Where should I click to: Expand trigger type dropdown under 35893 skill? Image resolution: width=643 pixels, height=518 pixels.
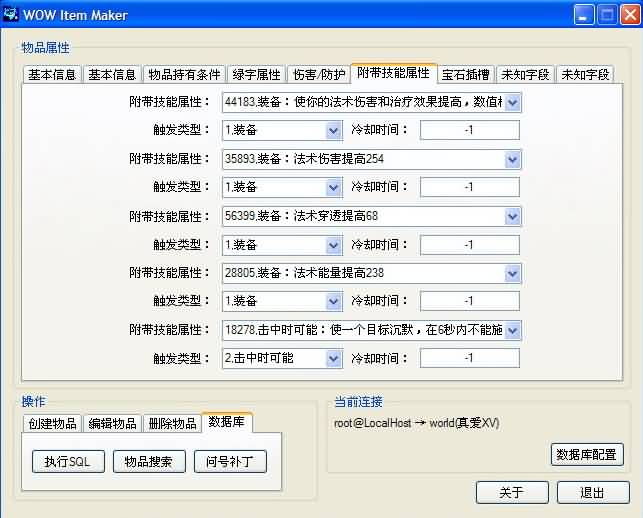click(334, 187)
